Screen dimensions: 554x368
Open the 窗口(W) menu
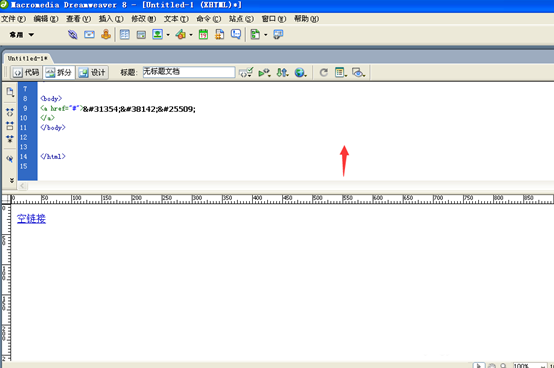[274, 19]
